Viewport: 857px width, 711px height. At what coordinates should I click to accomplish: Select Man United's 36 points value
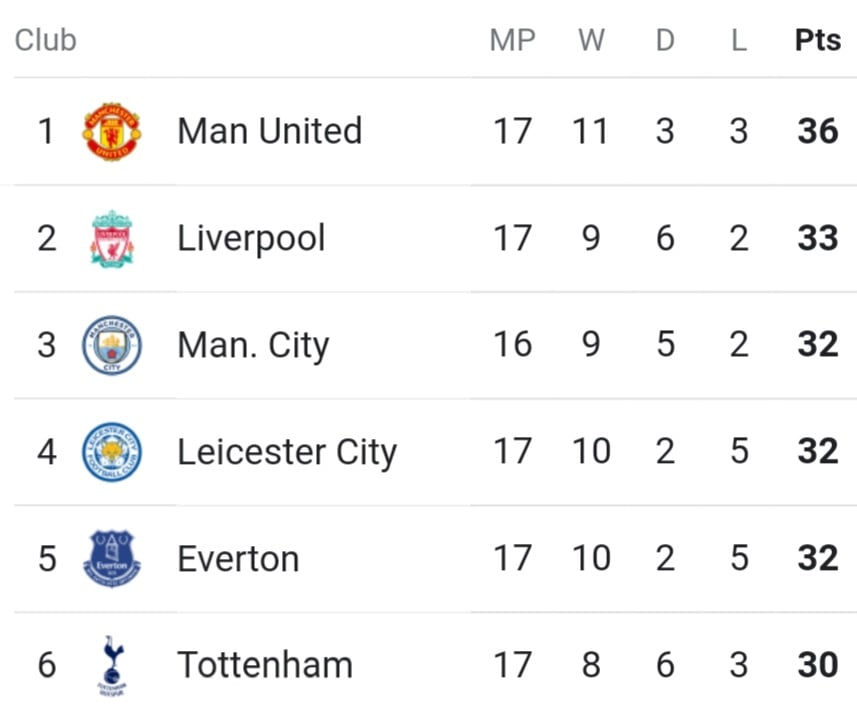pyautogui.click(x=818, y=131)
